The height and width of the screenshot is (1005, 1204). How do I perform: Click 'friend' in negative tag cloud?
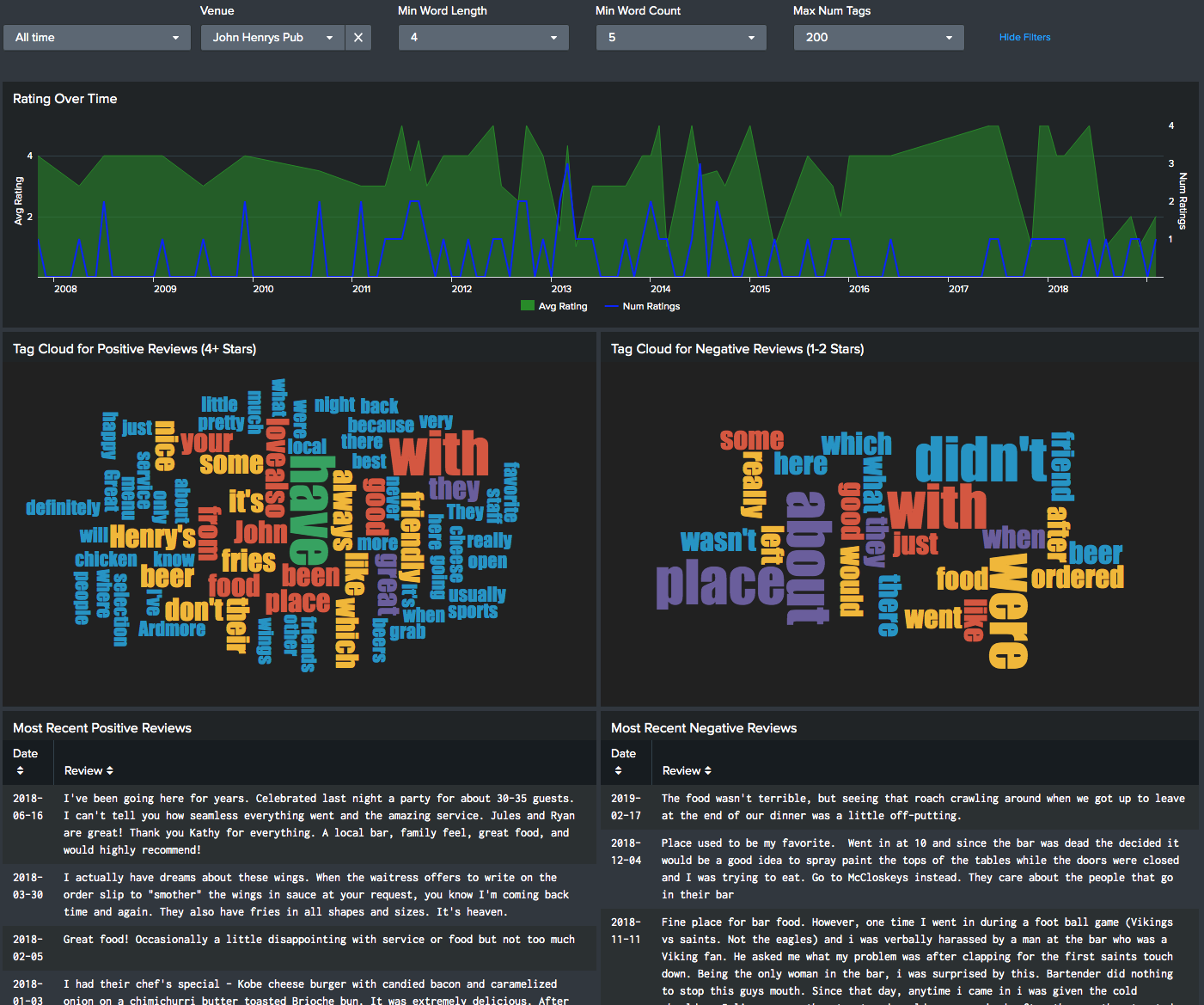[x=1063, y=466]
